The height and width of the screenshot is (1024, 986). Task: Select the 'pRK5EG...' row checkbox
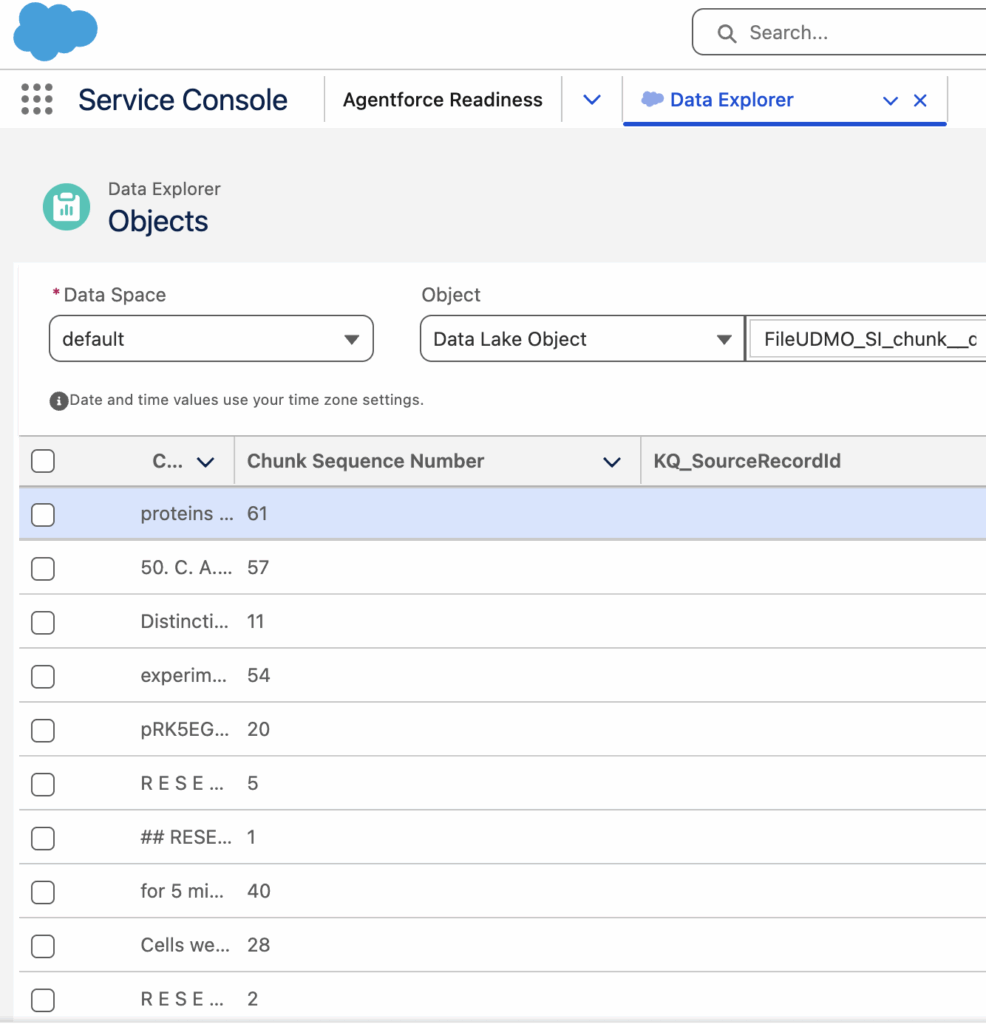tap(43, 730)
